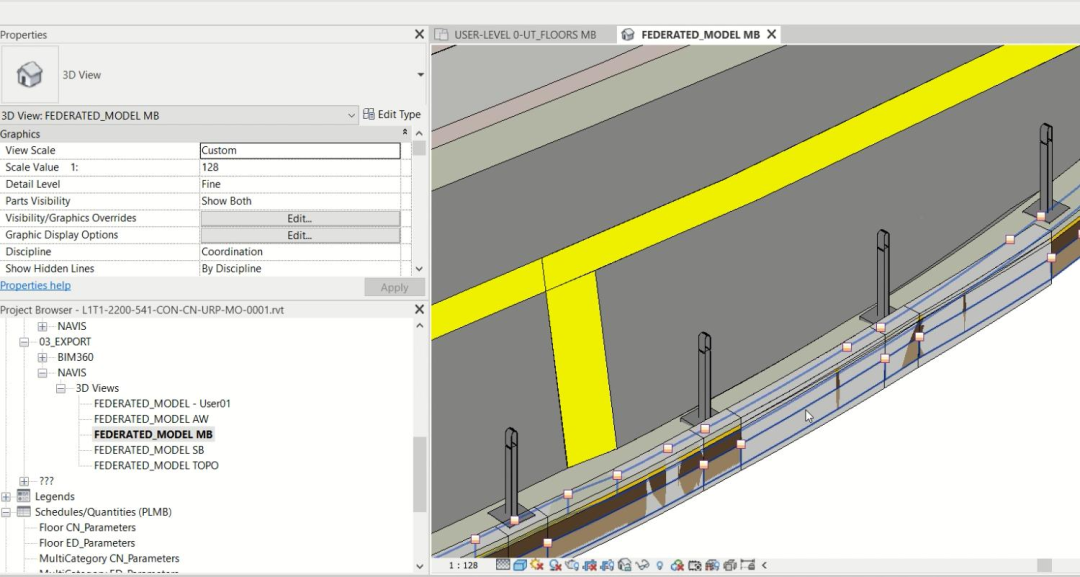Toggle the Crop View icon
This screenshot has height=577, width=1080.
[590, 565]
